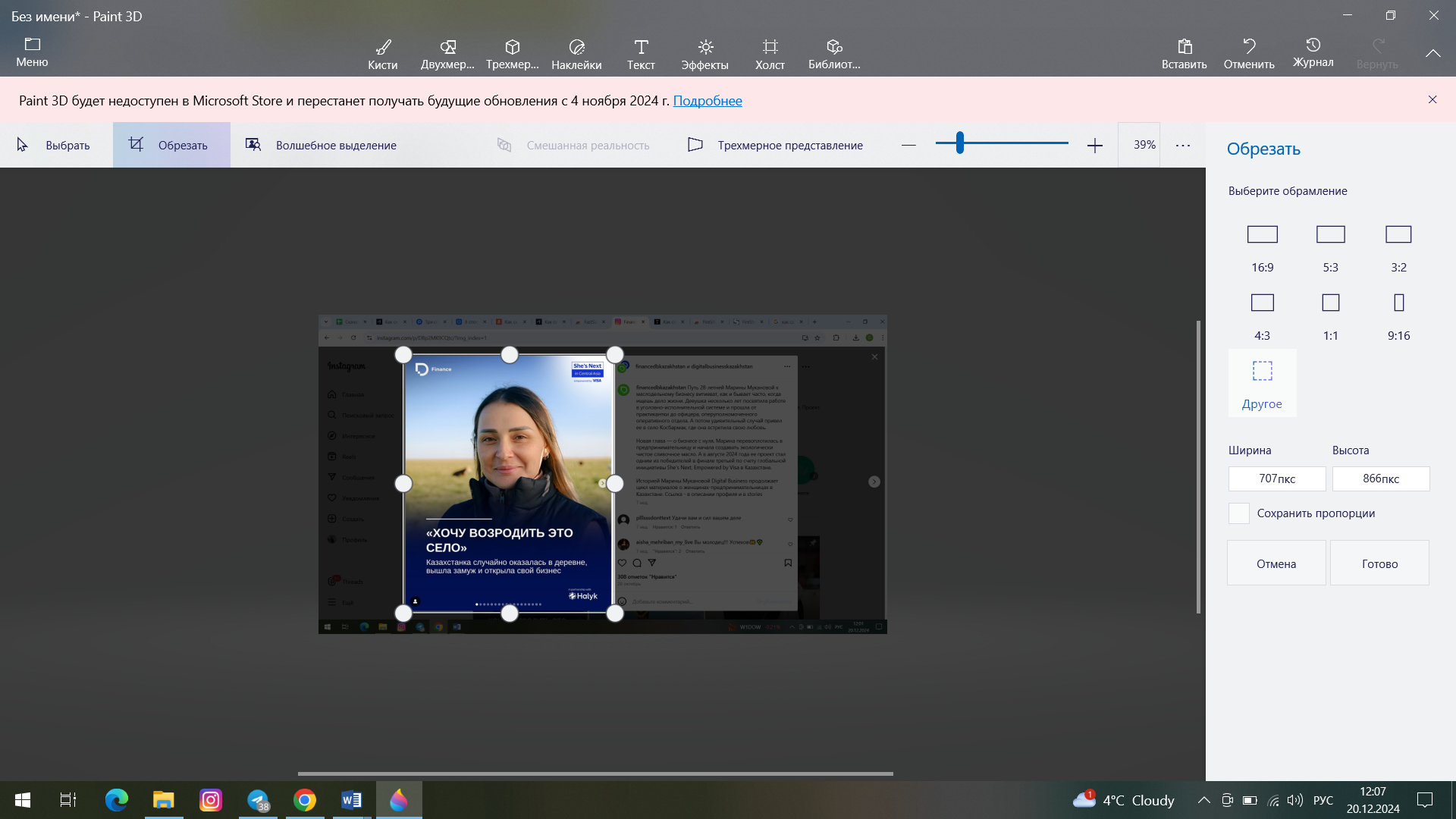Open the Трехмерные фигуры (3D shapes) tool
Image resolution: width=1456 pixels, height=819 pixels.
(513, 55)
